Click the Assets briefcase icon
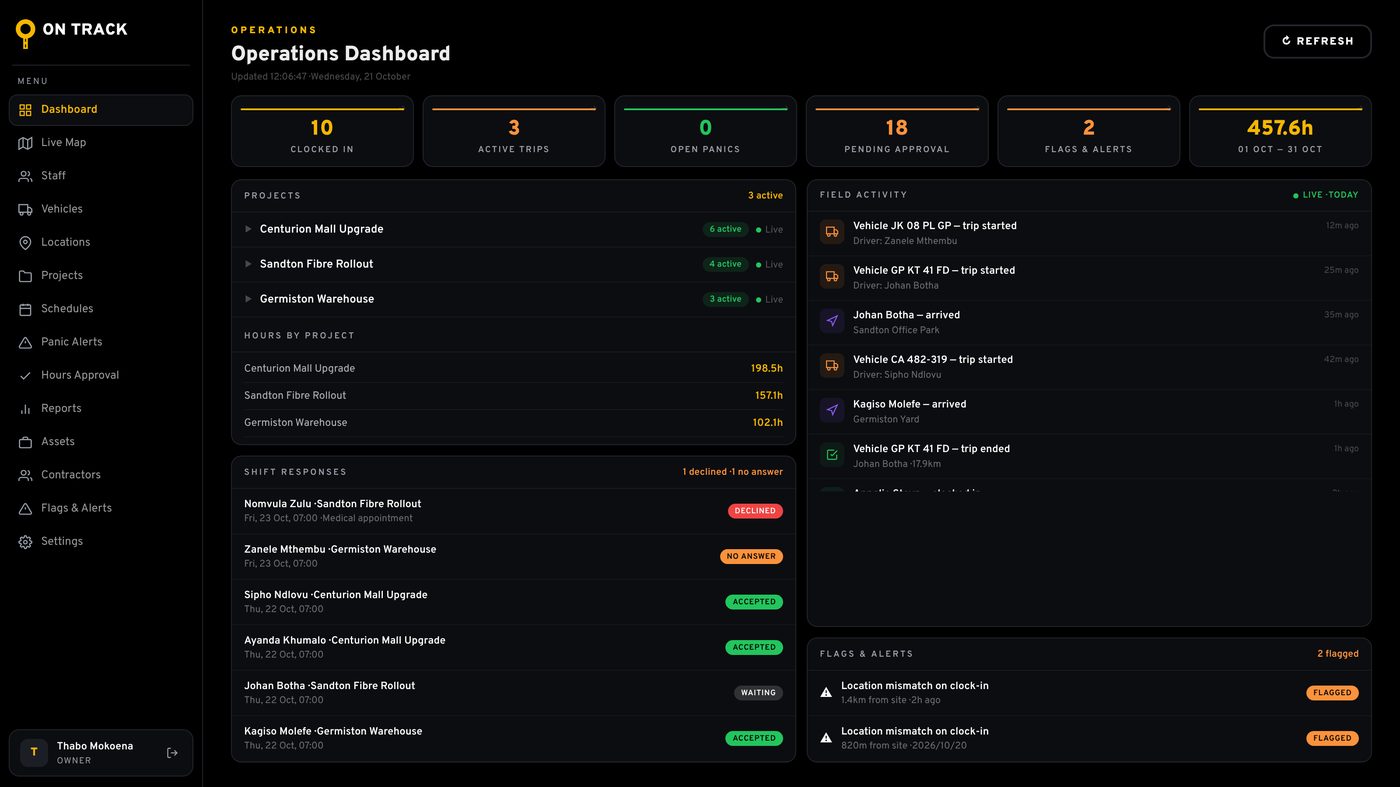 click(25, 442)
